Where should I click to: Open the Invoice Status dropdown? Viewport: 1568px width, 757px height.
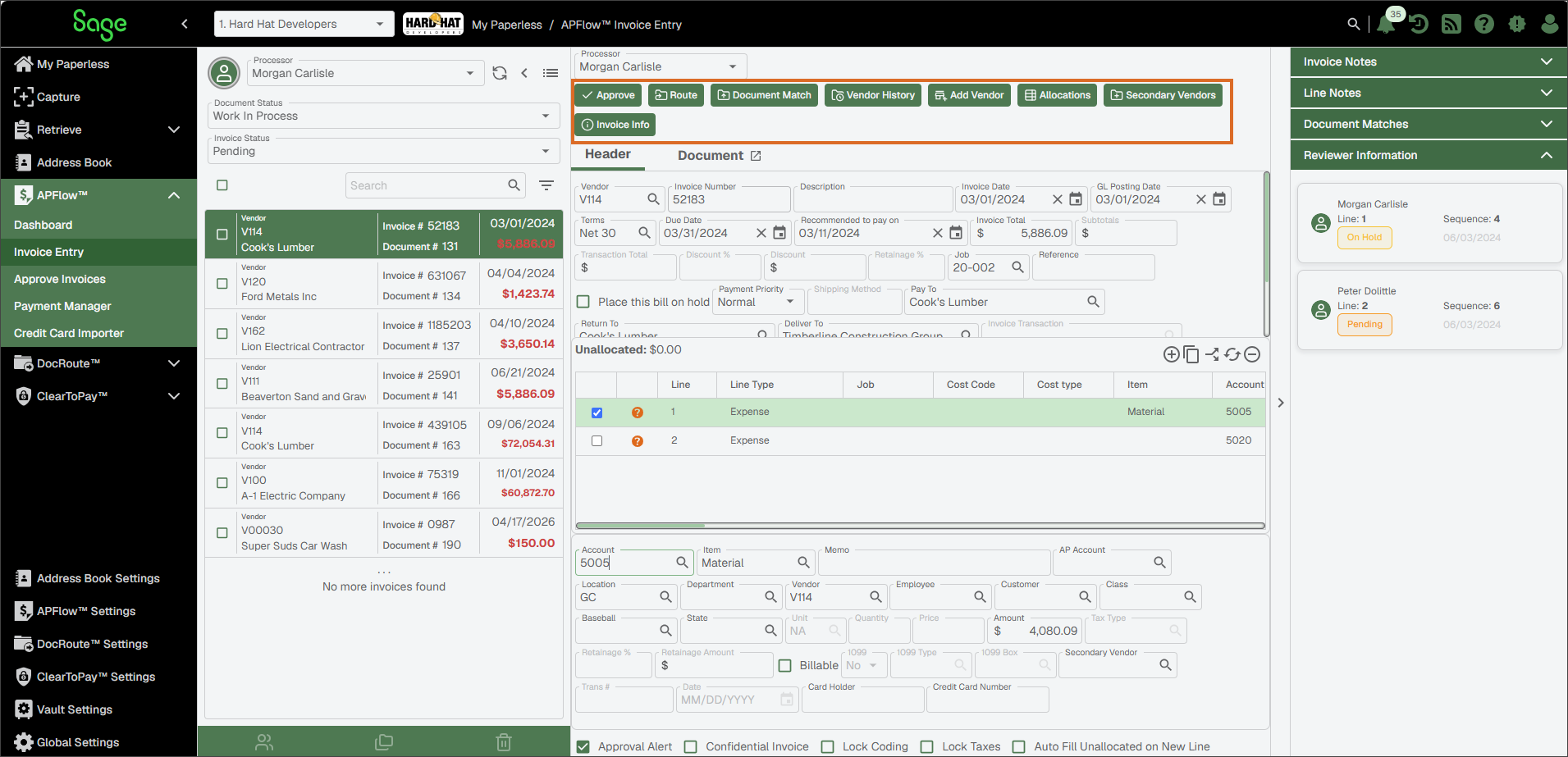coord(382,151)
